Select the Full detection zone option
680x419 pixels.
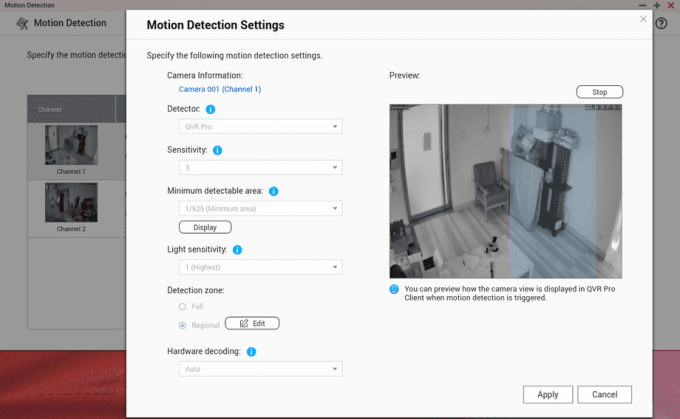pos(182,306)
